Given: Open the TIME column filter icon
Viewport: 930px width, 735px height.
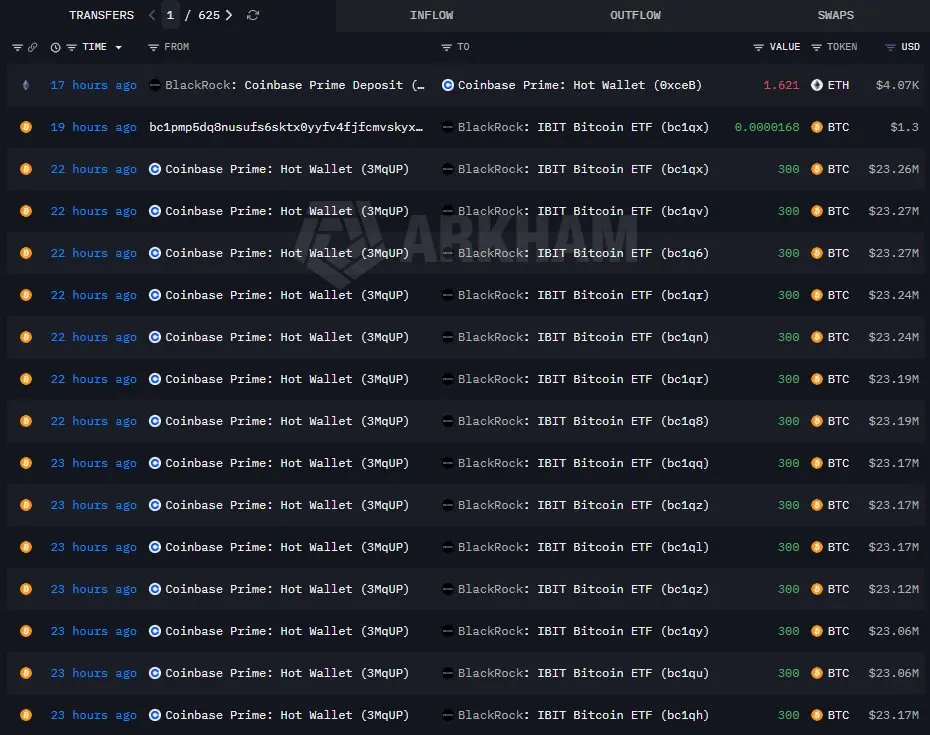Looking at the screenshot, I should pyautogui.click(x=72, y=47).
